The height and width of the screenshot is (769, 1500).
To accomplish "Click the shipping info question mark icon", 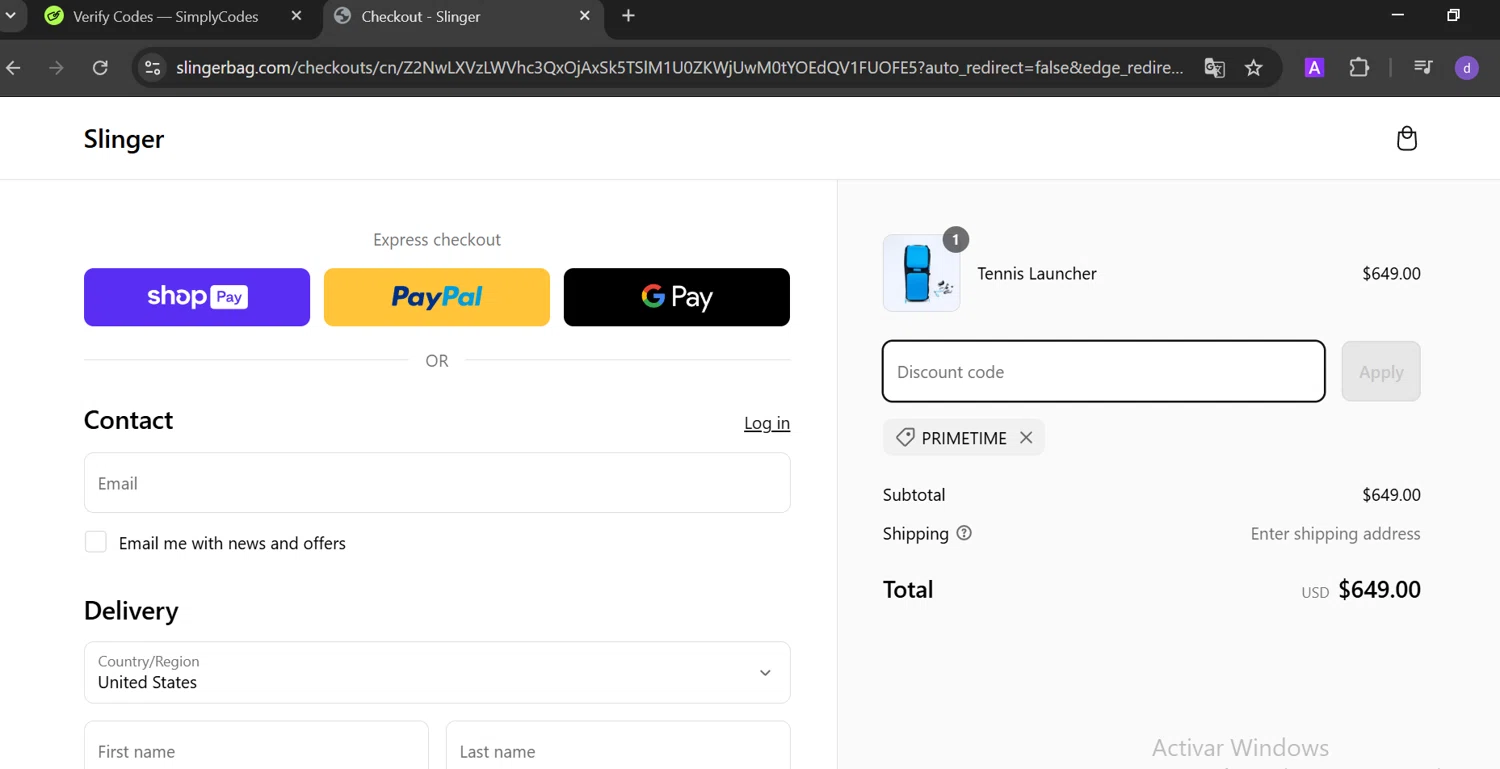I will click(x=964, y=533).
